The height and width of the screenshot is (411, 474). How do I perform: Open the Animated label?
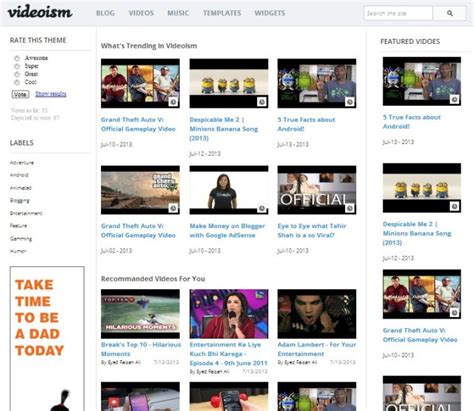[x=20, y=188]
